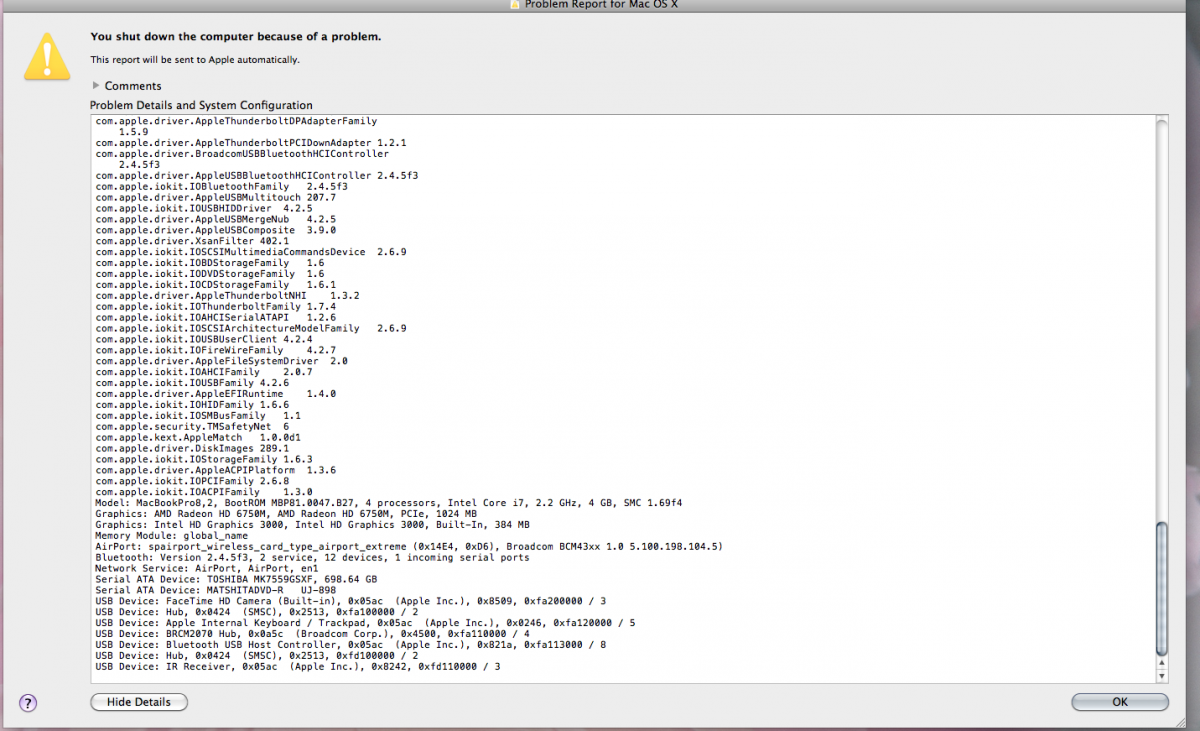
Task: Select the 'Serial ATA Device: TOSHIBA MK7559GSXF' line
Action: point(235,580)
